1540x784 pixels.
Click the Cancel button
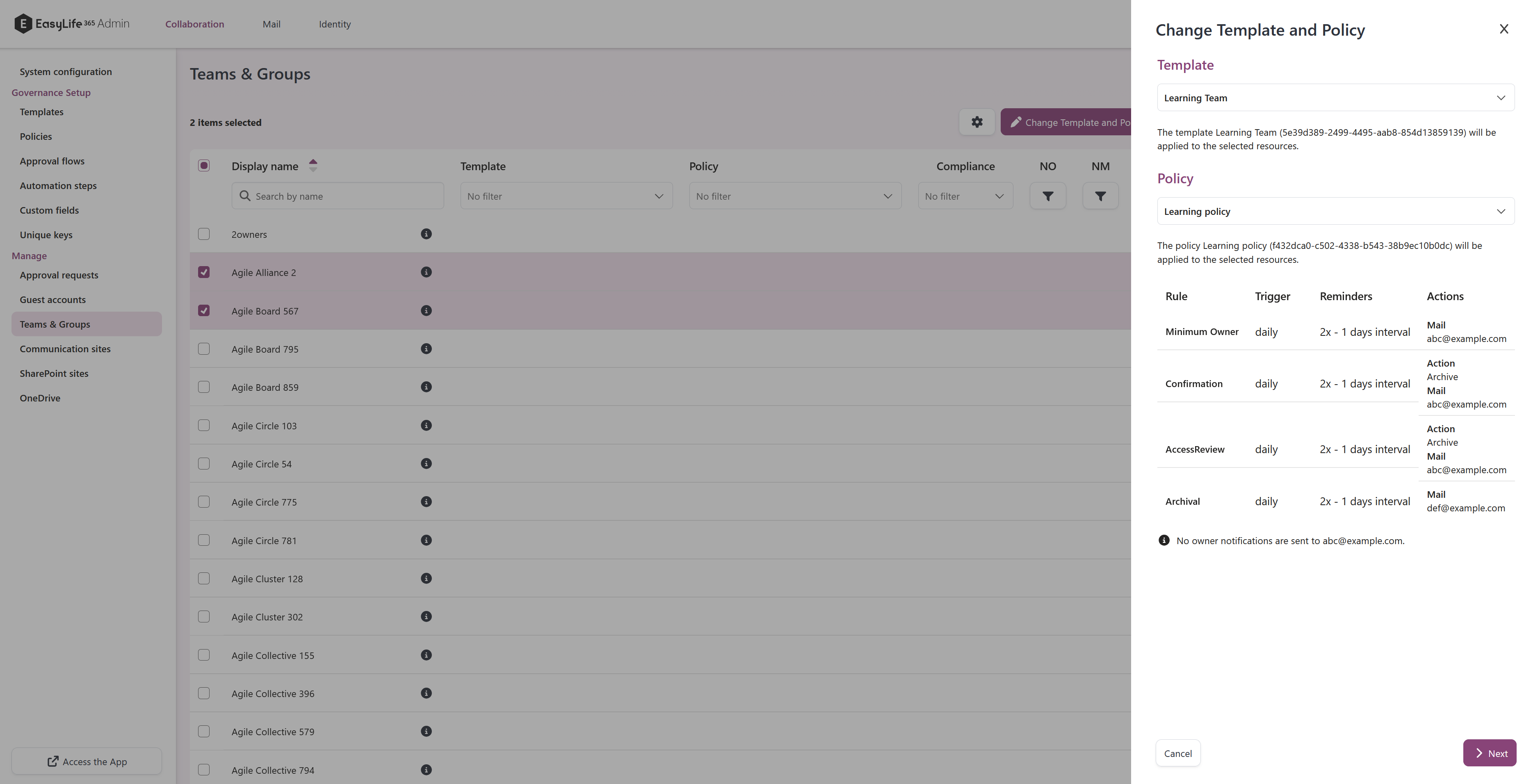tap(1177, 753)
